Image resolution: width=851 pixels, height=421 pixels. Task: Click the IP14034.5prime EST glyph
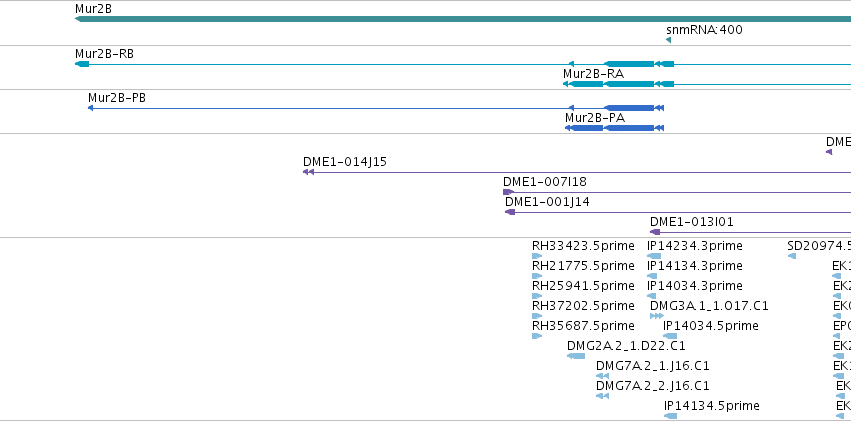pos(670,336)
